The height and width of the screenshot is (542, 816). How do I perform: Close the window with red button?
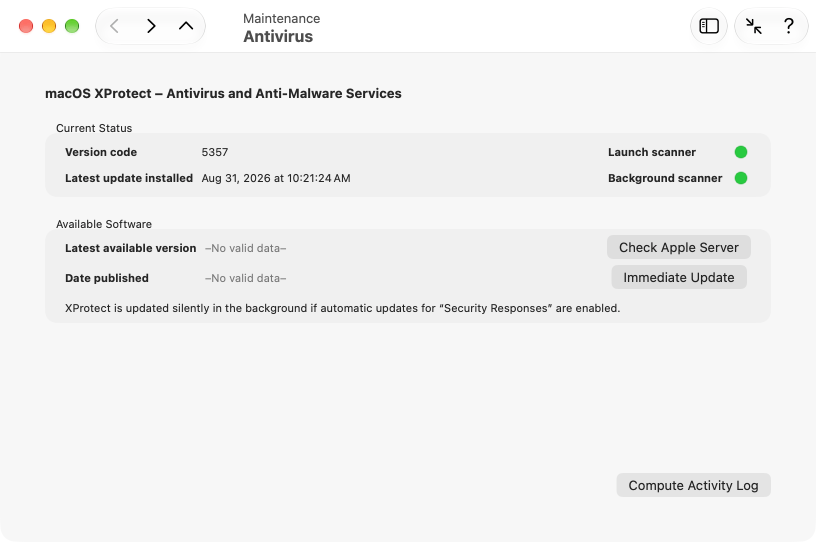(26, 26)
